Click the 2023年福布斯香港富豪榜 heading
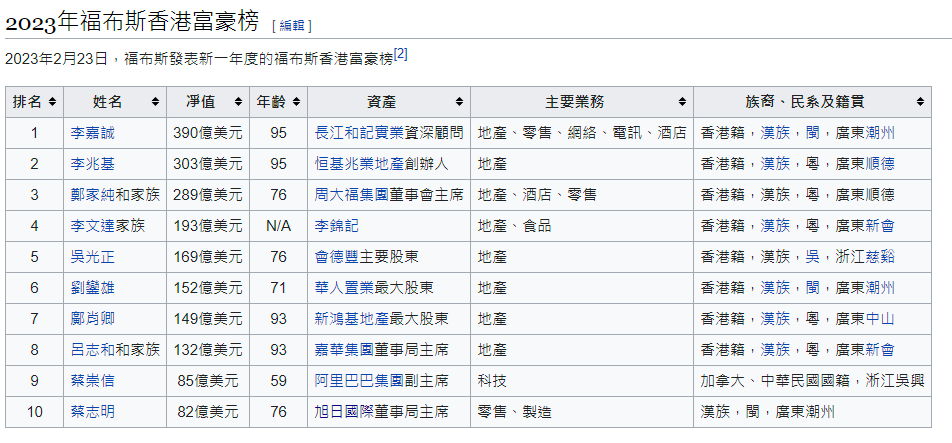The width and height of the screenshot is (952, 443). click(x=132, y=23)
